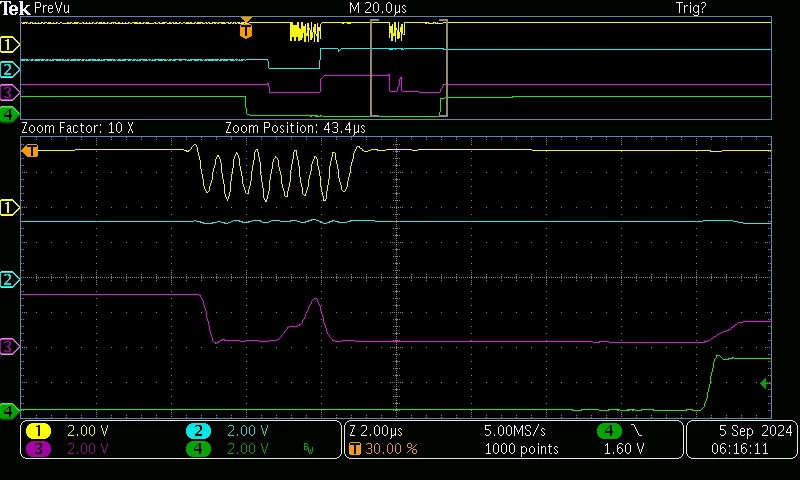Click channel 2 scale value 2.00 V
Image resolution: width=800 pixels, height=480 pixels.
[x=247, y=431]
